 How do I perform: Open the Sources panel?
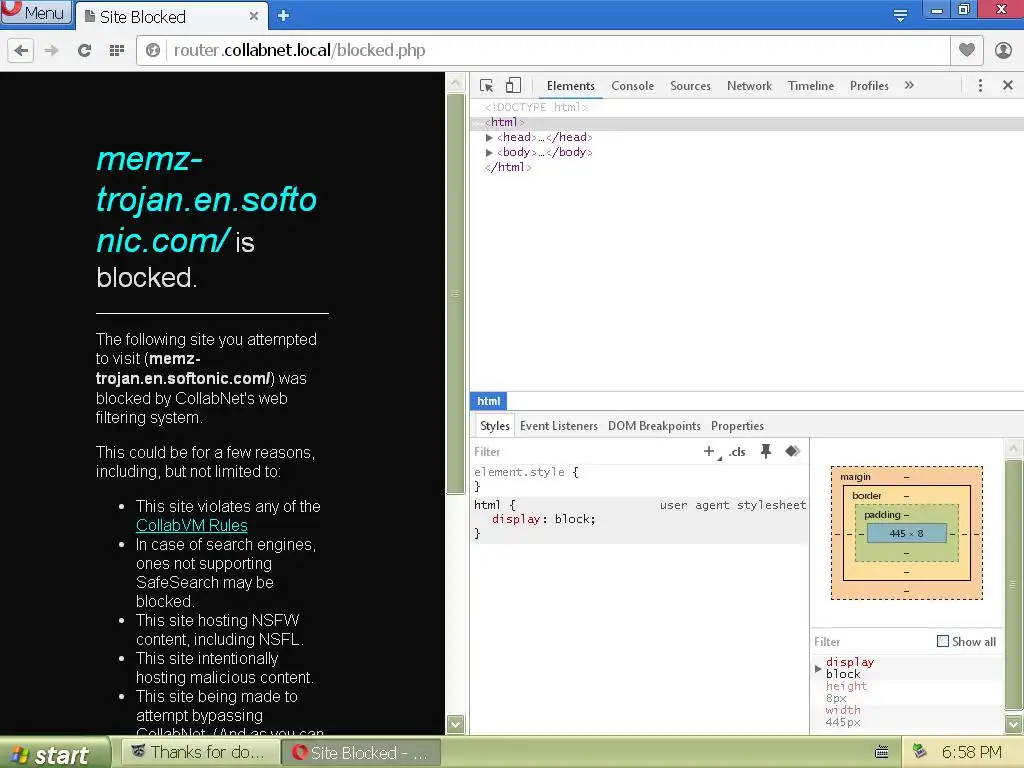pyautogui.click(x=690, y=86)
